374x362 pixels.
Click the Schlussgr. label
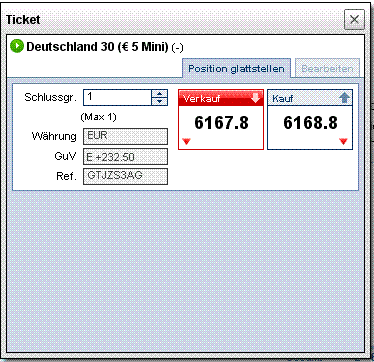pos(50,97)
